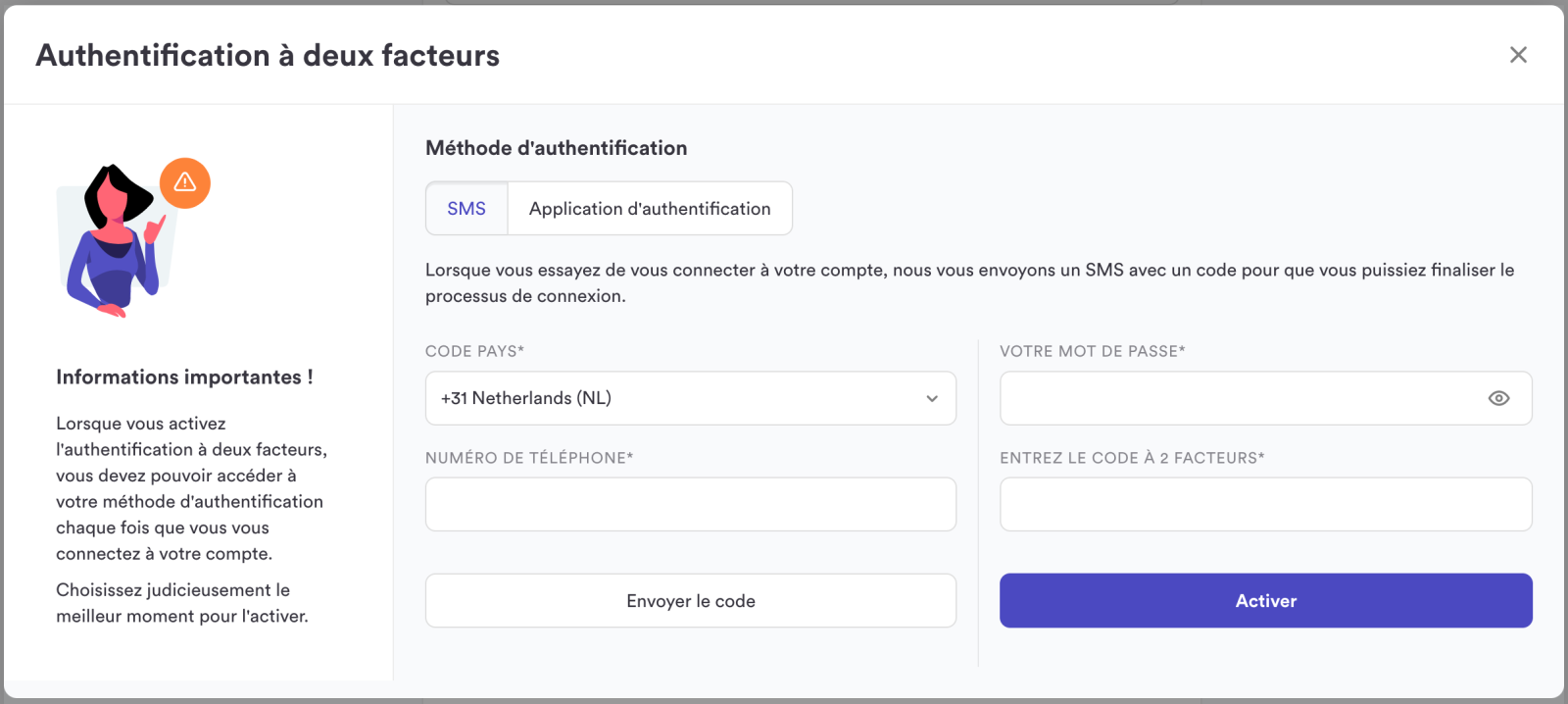1568x704 pixels.
Task: Show password using the eye icon
Action: tap(1498, 398)
